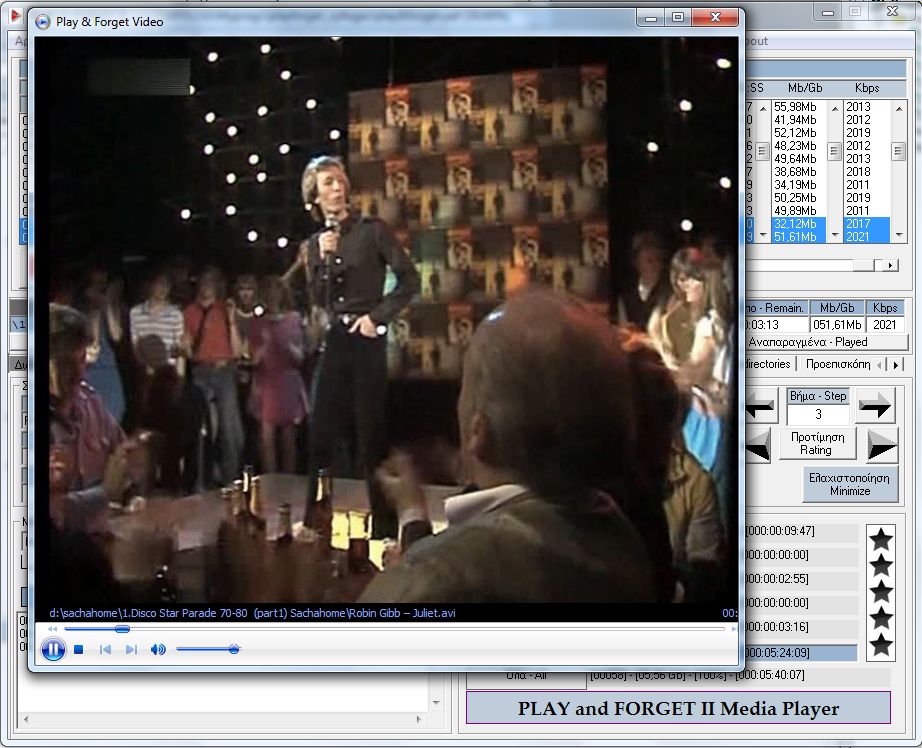Click the volume slider handle
Screen dimensions: 922x748
(x=234, y=649)
